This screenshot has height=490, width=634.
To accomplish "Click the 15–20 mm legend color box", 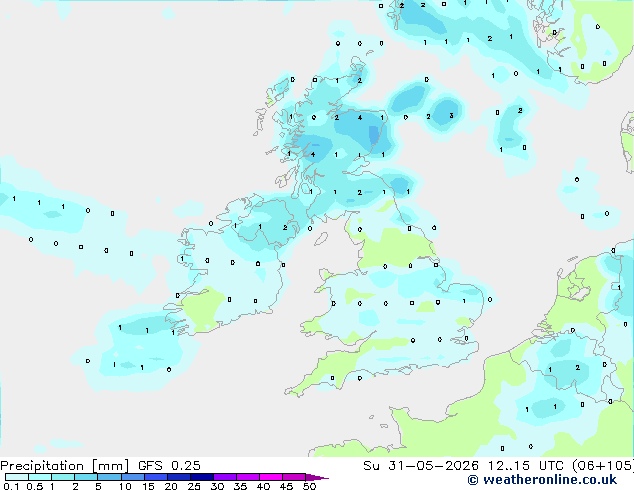I will point(156,477).
